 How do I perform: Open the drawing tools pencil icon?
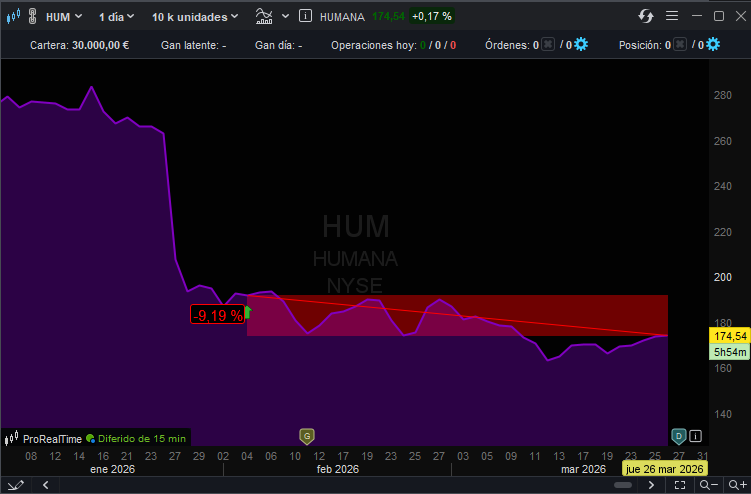point(15,485)
